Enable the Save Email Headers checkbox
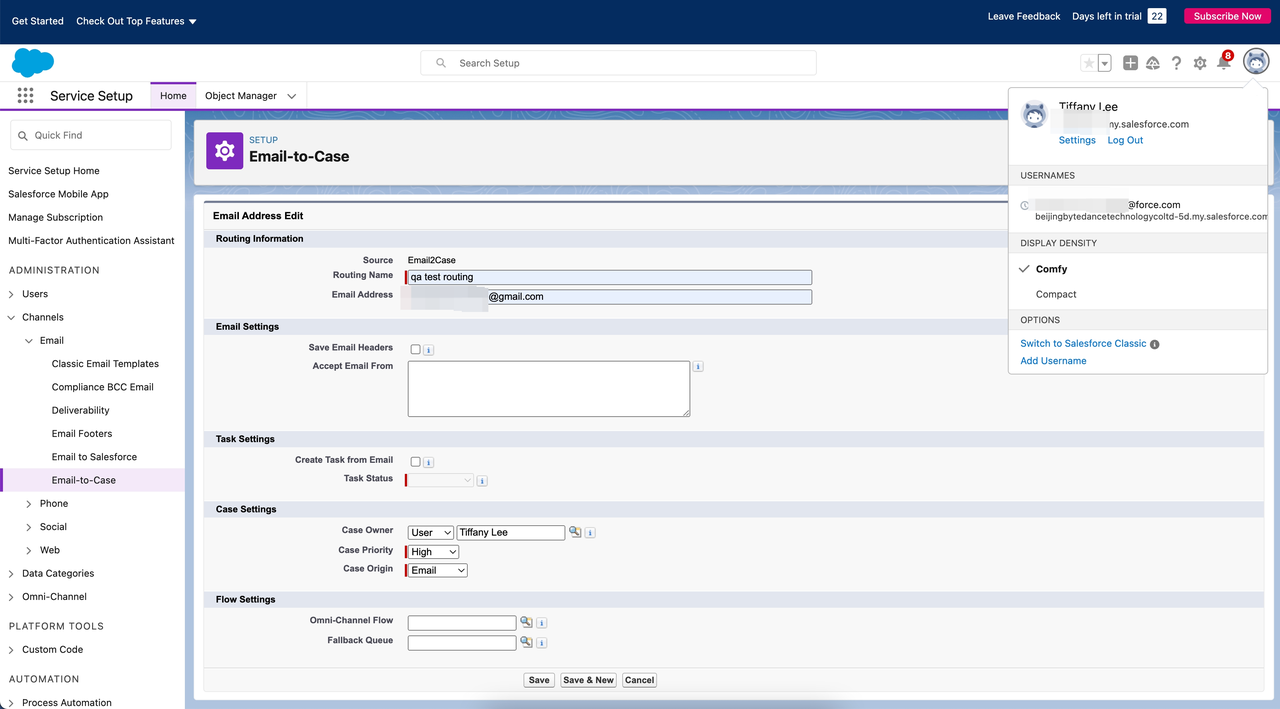The image size is (1280, 709). 415,349
